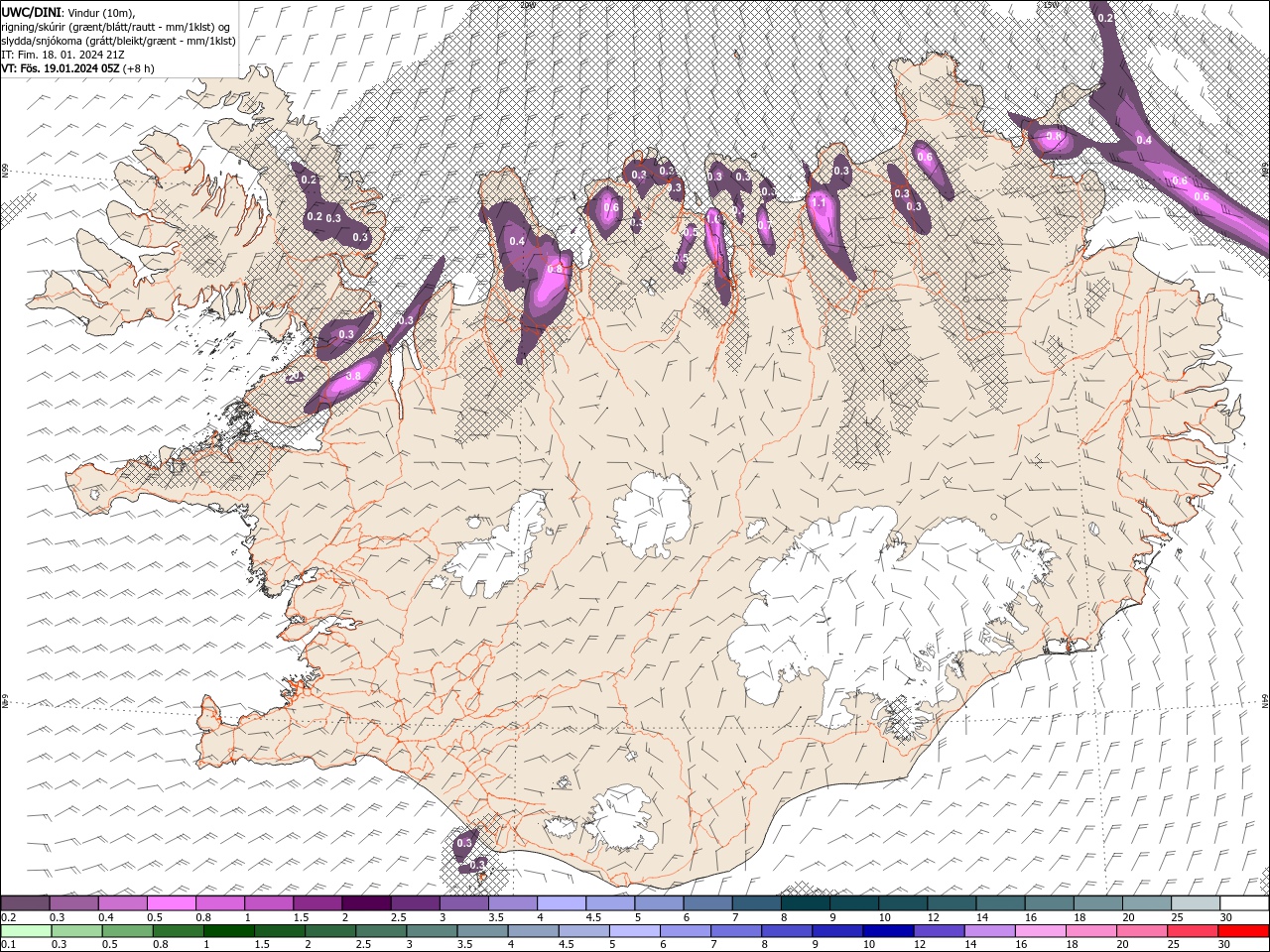The height and width of the screenshot is (952, 1270).
Task: Select the light grey 25 swatch in purple/teal legend
Action: click(x=1196, y=903)
